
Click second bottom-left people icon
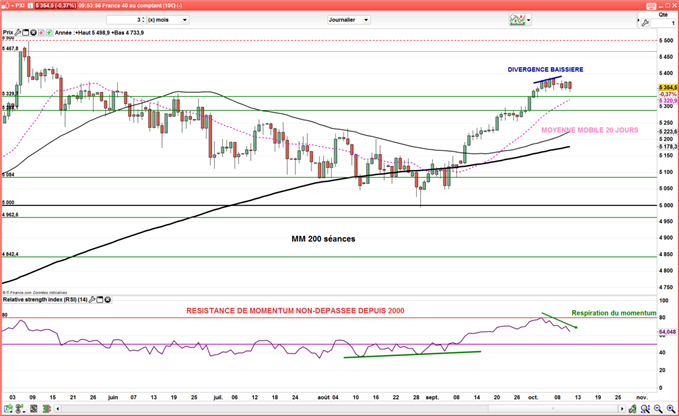tap(20, 408)
